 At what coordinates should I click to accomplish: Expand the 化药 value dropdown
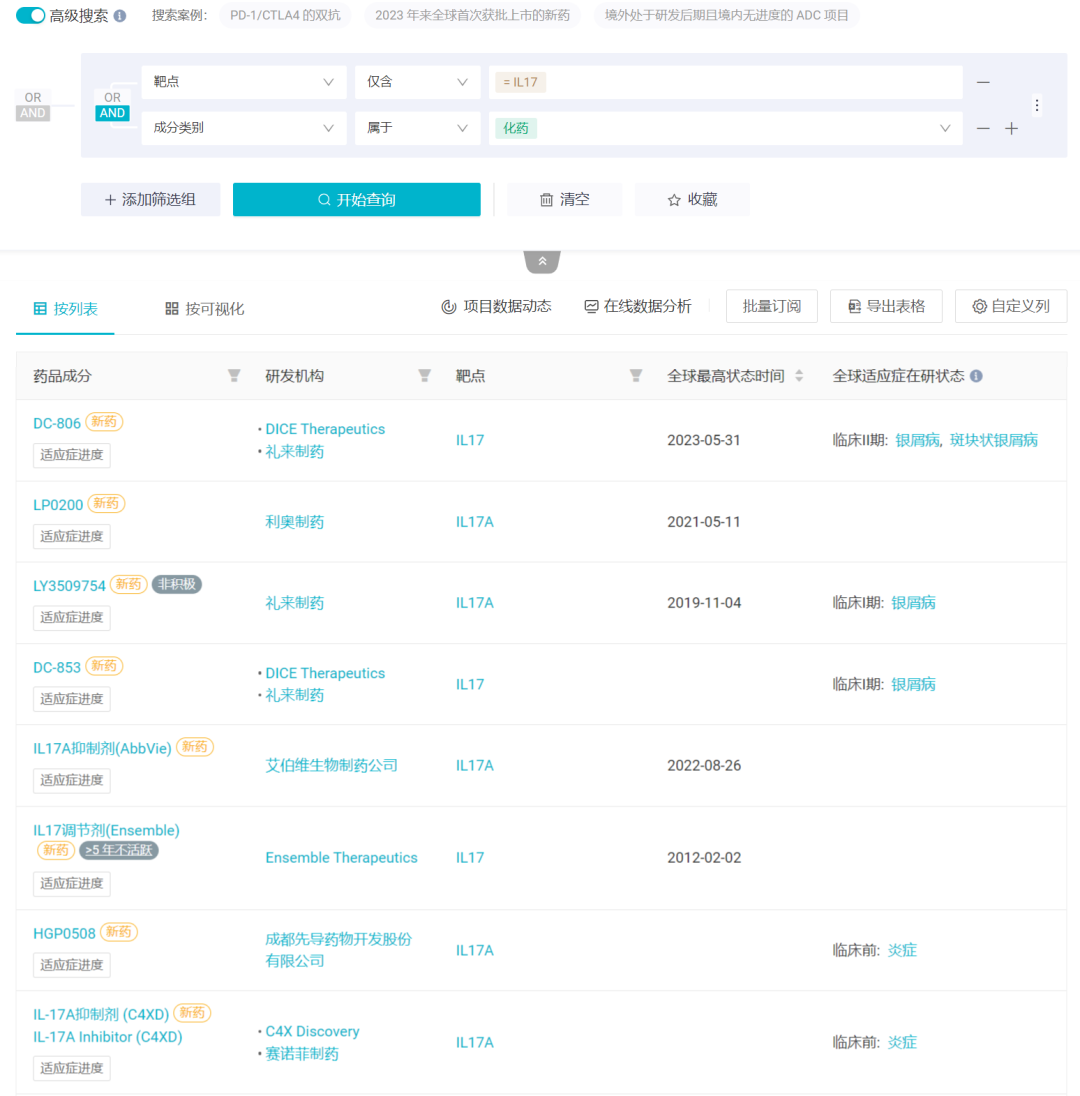click(944, 128)
